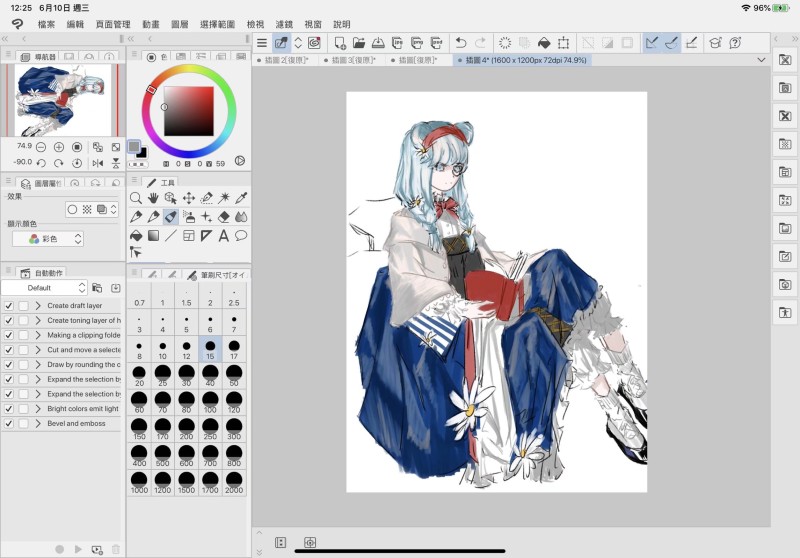Viewport: 800px width, 558px height.
Task: Select the Hand move tool
Action: pyautogui.click(x=153, y=198)
